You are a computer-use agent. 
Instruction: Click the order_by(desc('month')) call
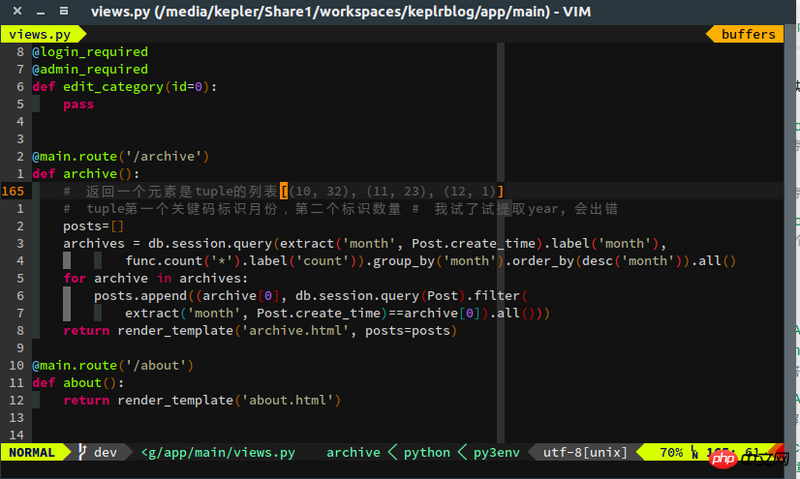tap(601, 261)
